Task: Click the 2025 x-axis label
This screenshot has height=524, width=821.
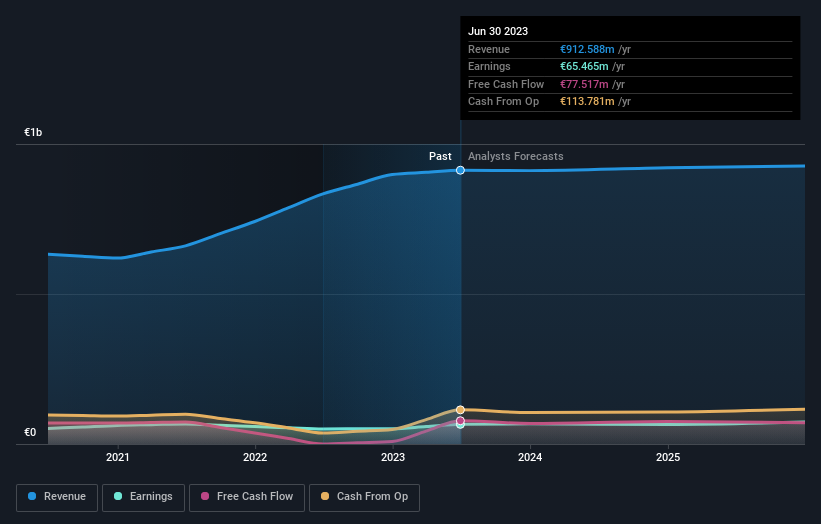Action: (x=668, y=458)
